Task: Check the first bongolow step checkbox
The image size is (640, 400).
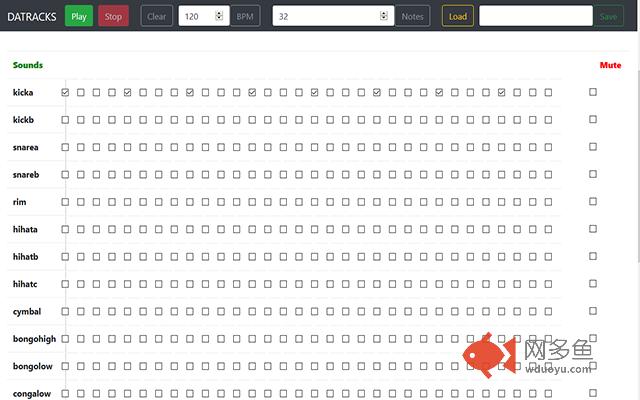Action: coord(65,366)
